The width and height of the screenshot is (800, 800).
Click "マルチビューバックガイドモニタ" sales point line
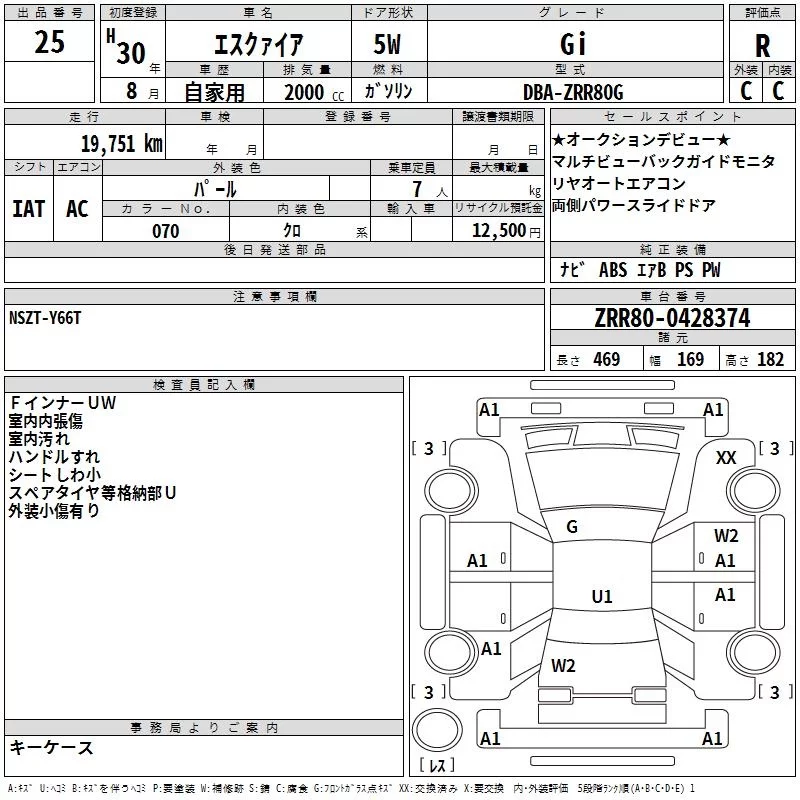664,161
